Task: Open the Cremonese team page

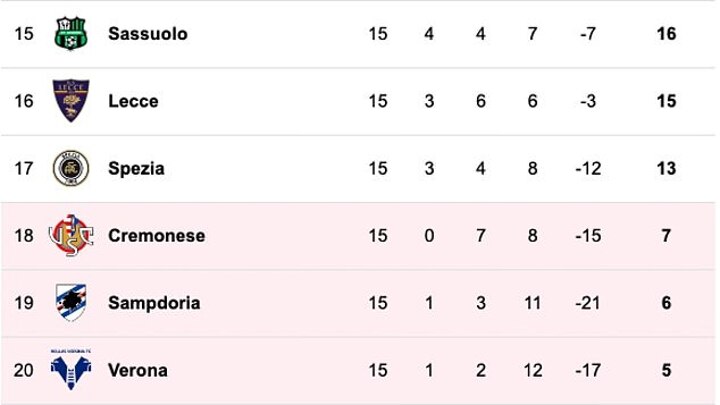Action: point(156,236)
